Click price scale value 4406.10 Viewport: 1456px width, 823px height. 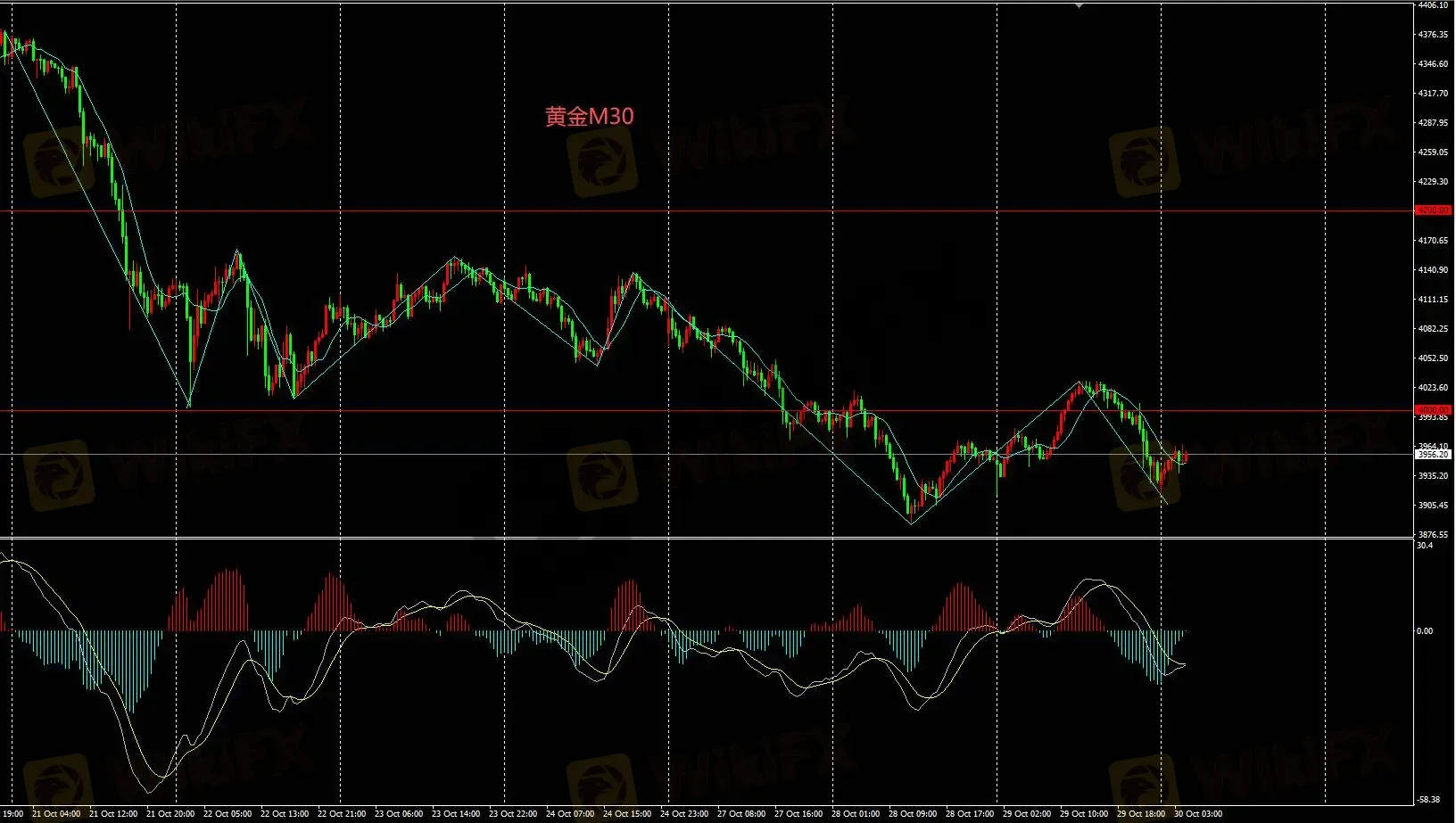coord(1433,5)
